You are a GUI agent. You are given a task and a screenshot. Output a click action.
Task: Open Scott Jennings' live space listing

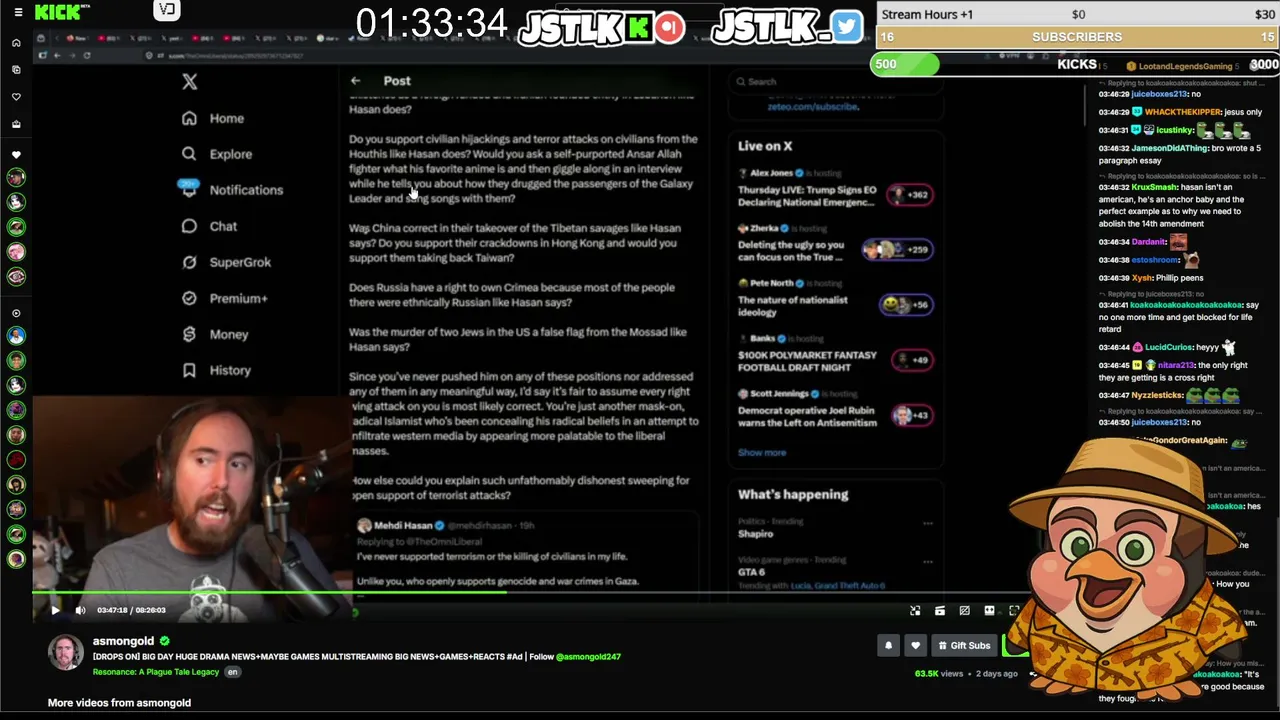(835, 409)
